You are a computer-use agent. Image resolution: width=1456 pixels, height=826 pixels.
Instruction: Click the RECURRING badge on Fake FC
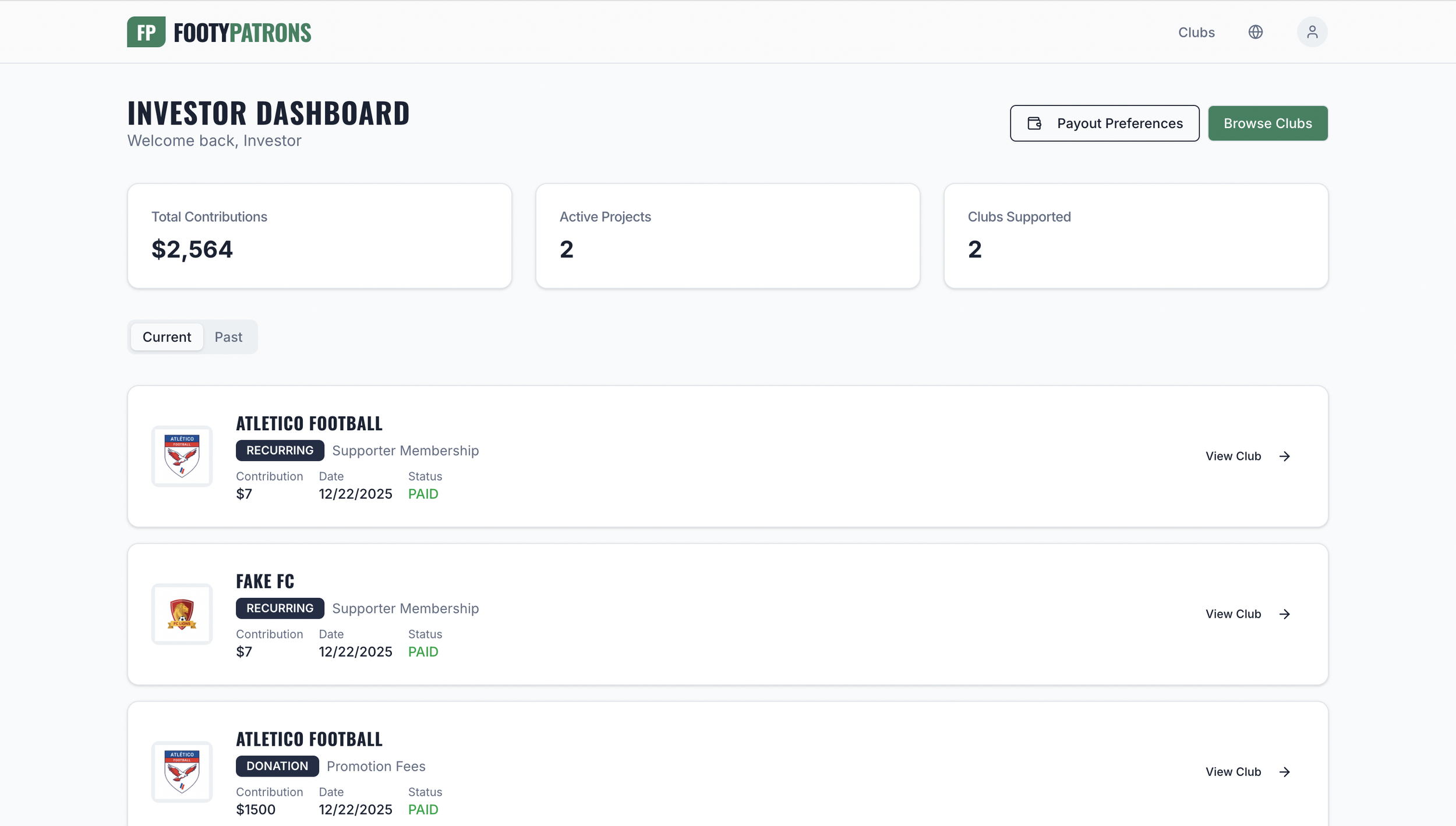pos(280,608)
